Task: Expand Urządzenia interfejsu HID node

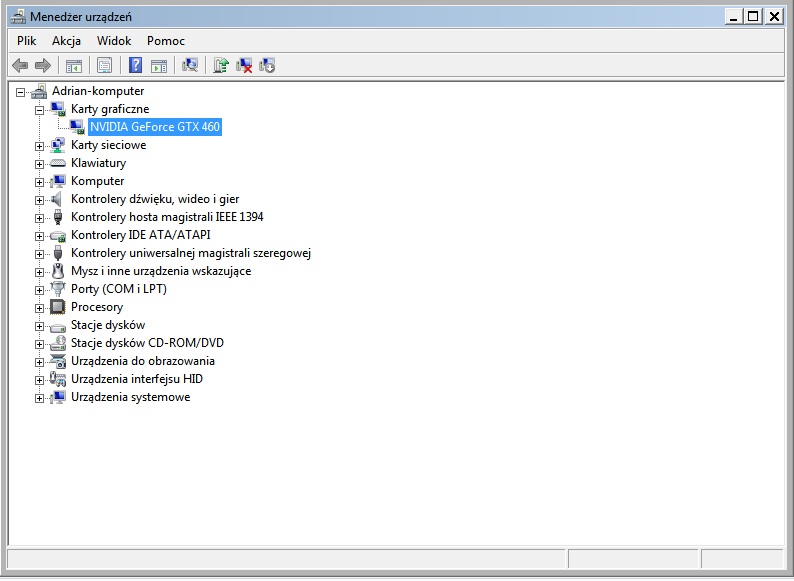Action: tap(39, 380)
